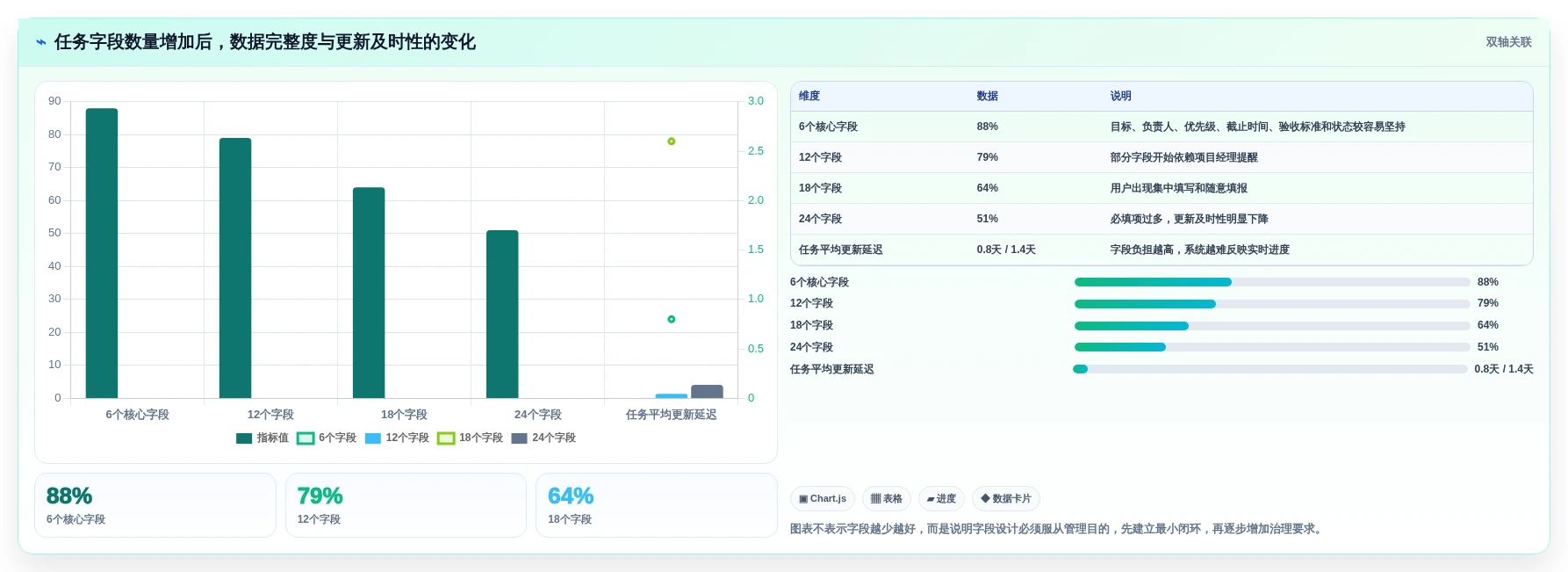Viewport: 1568px width, 572px height.
Task: Open the 64% 18个字段 card
Action: pos(657,505)
